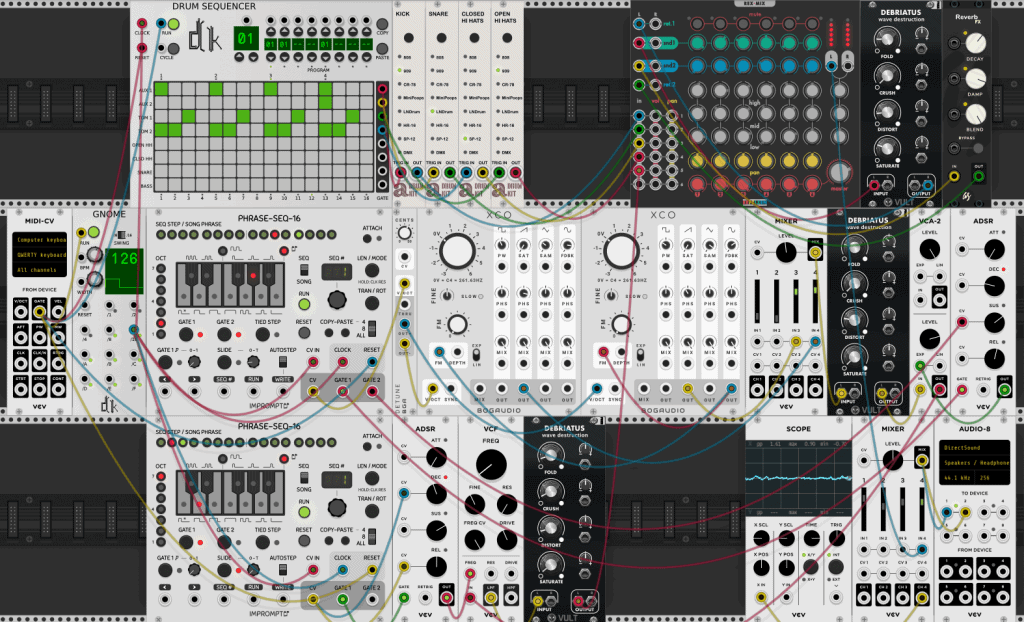Flip the GNOME SWING switch
This screenshot has width=1024, height=622.
[121, 235]
